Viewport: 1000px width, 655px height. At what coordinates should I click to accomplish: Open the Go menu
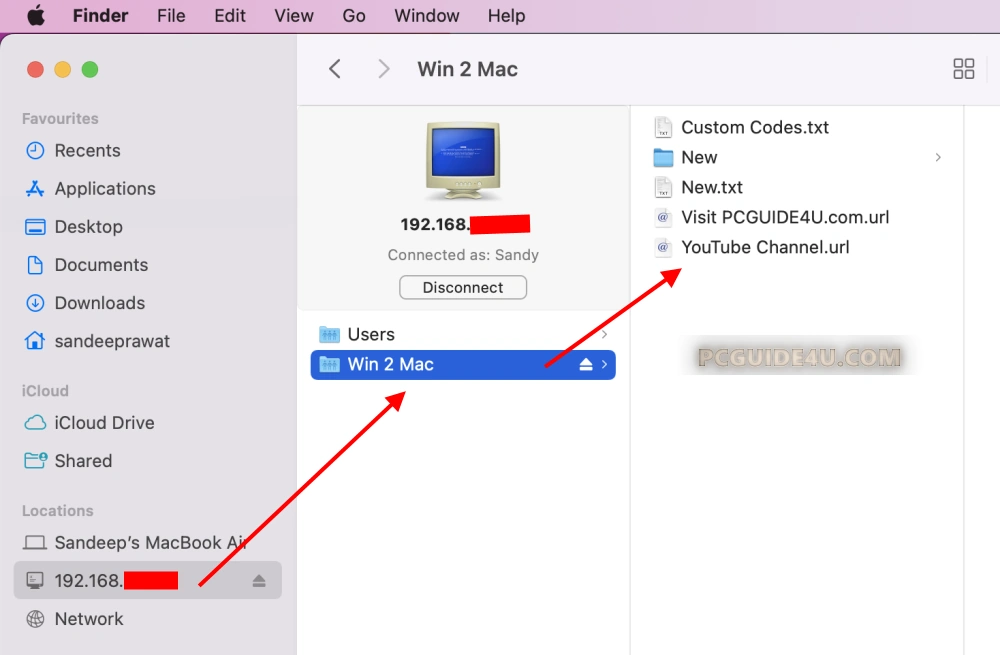click(x=354, y=16)
